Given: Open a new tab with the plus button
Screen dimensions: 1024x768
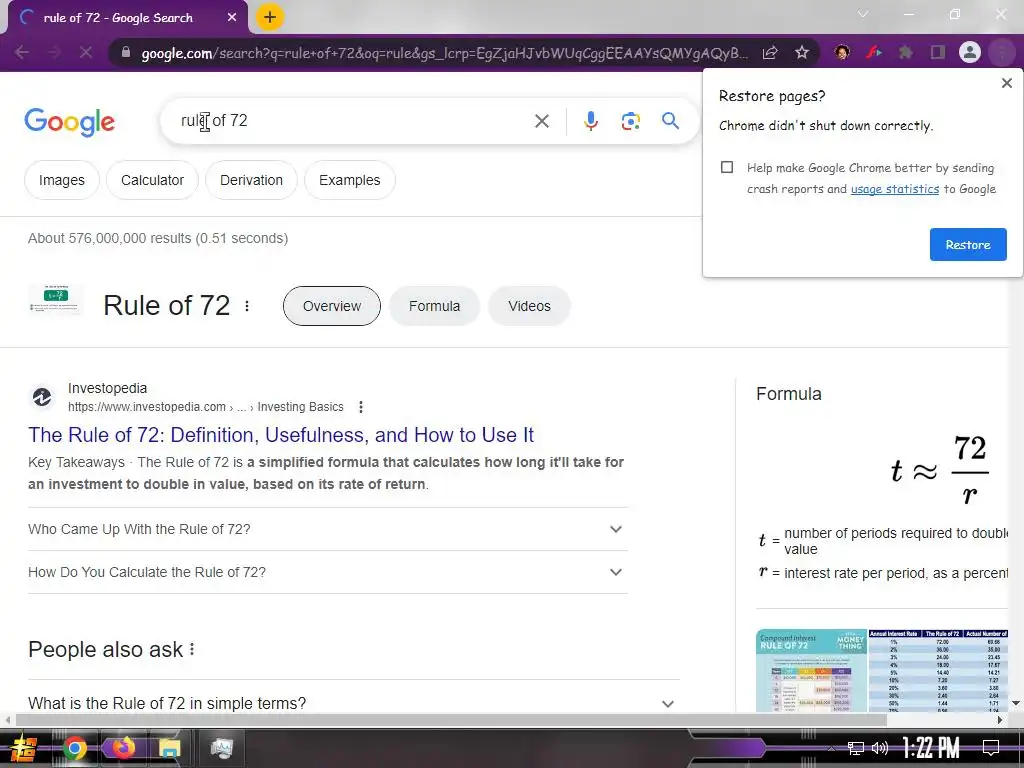Looking at the screenshot, I should pyautogui.click(x=269, y=17).
